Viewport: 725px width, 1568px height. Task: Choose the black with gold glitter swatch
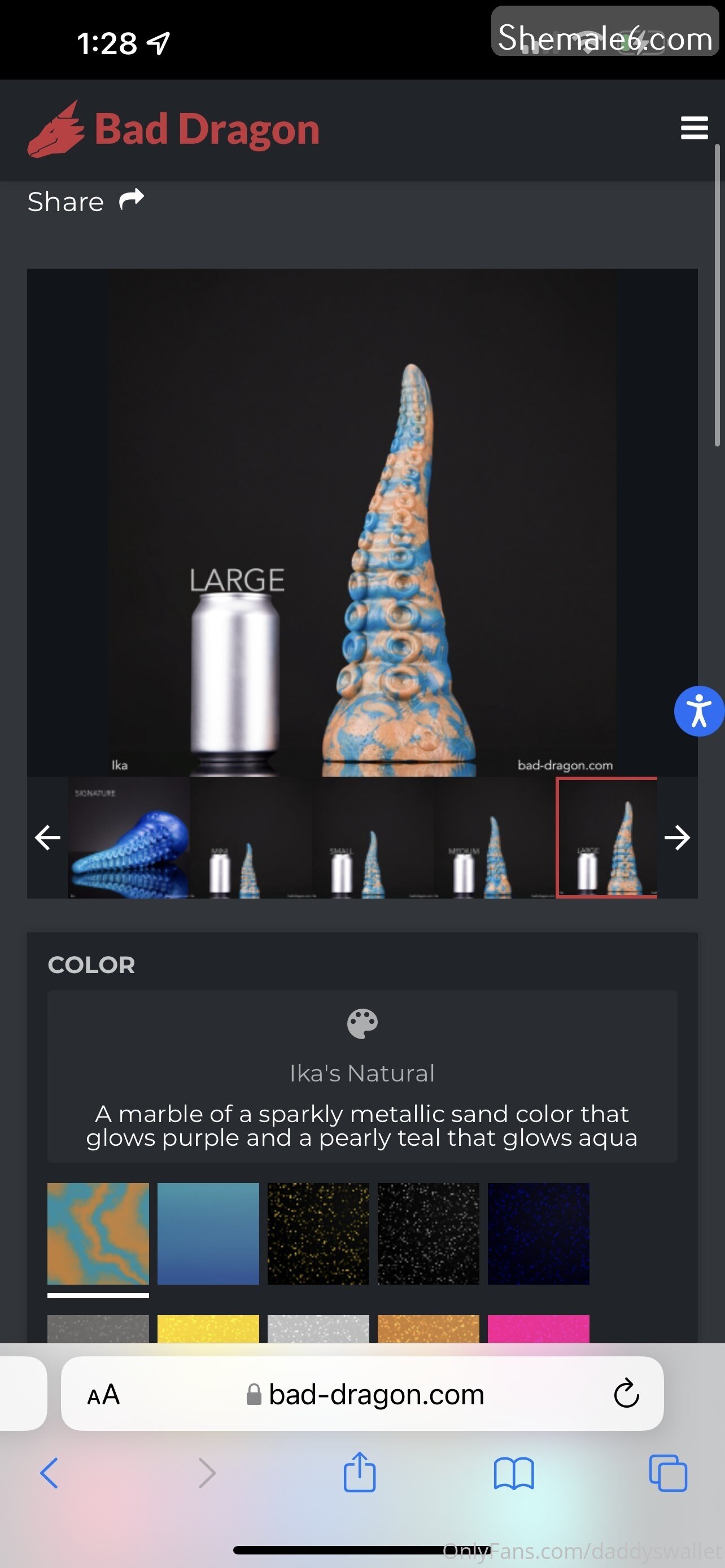click(x=318, y=1234)
